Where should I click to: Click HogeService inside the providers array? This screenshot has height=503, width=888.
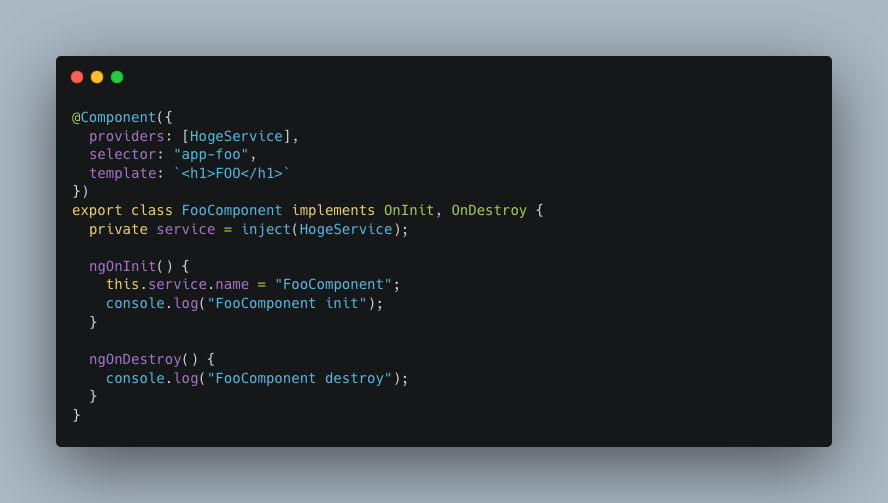236,136
